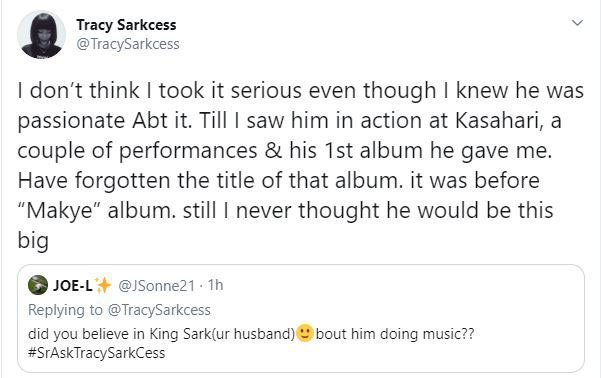Open Tracy Sarkcess profile picture
The image size is (601, 378).
click(41, 35)
